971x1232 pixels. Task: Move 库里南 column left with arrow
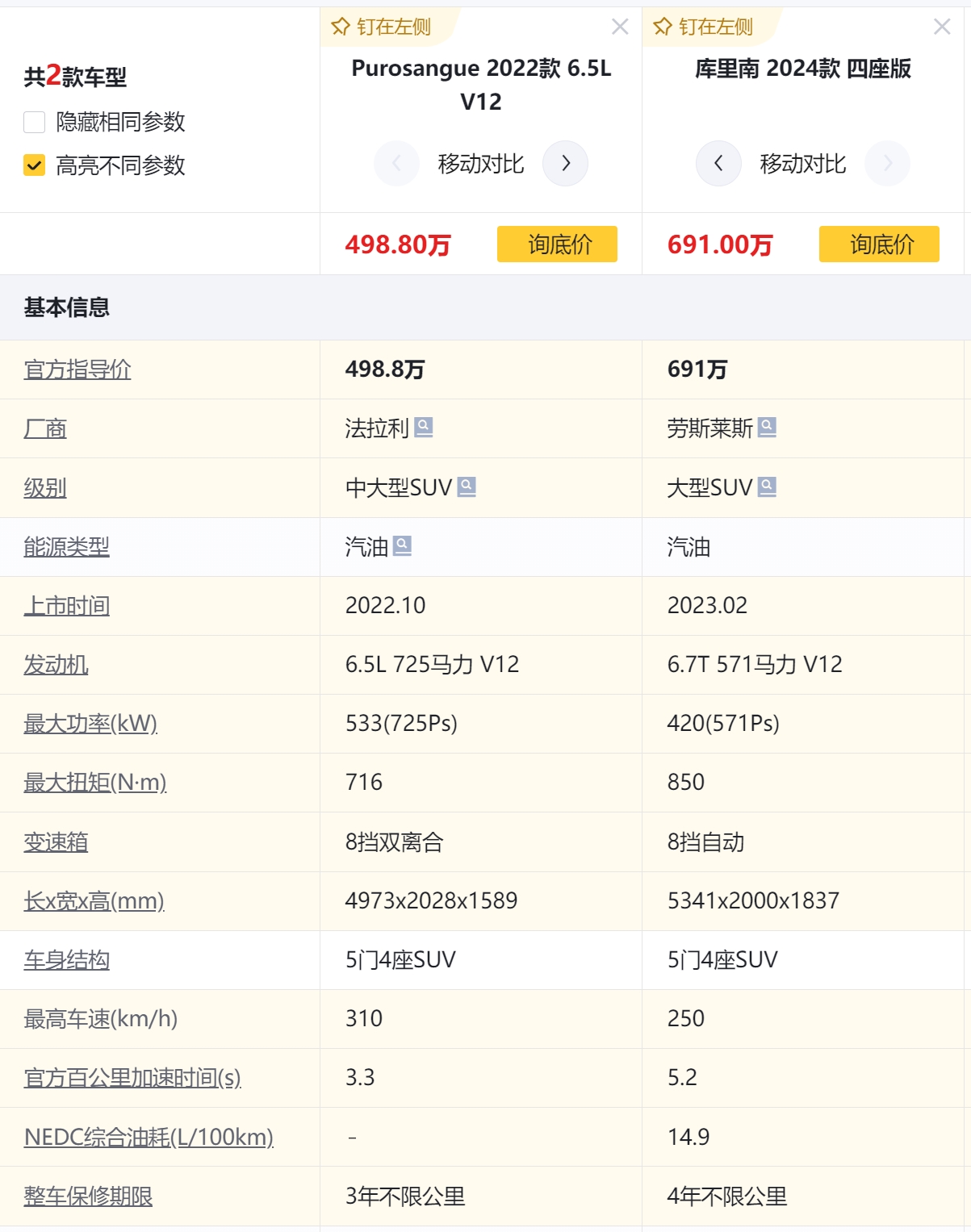718,163
